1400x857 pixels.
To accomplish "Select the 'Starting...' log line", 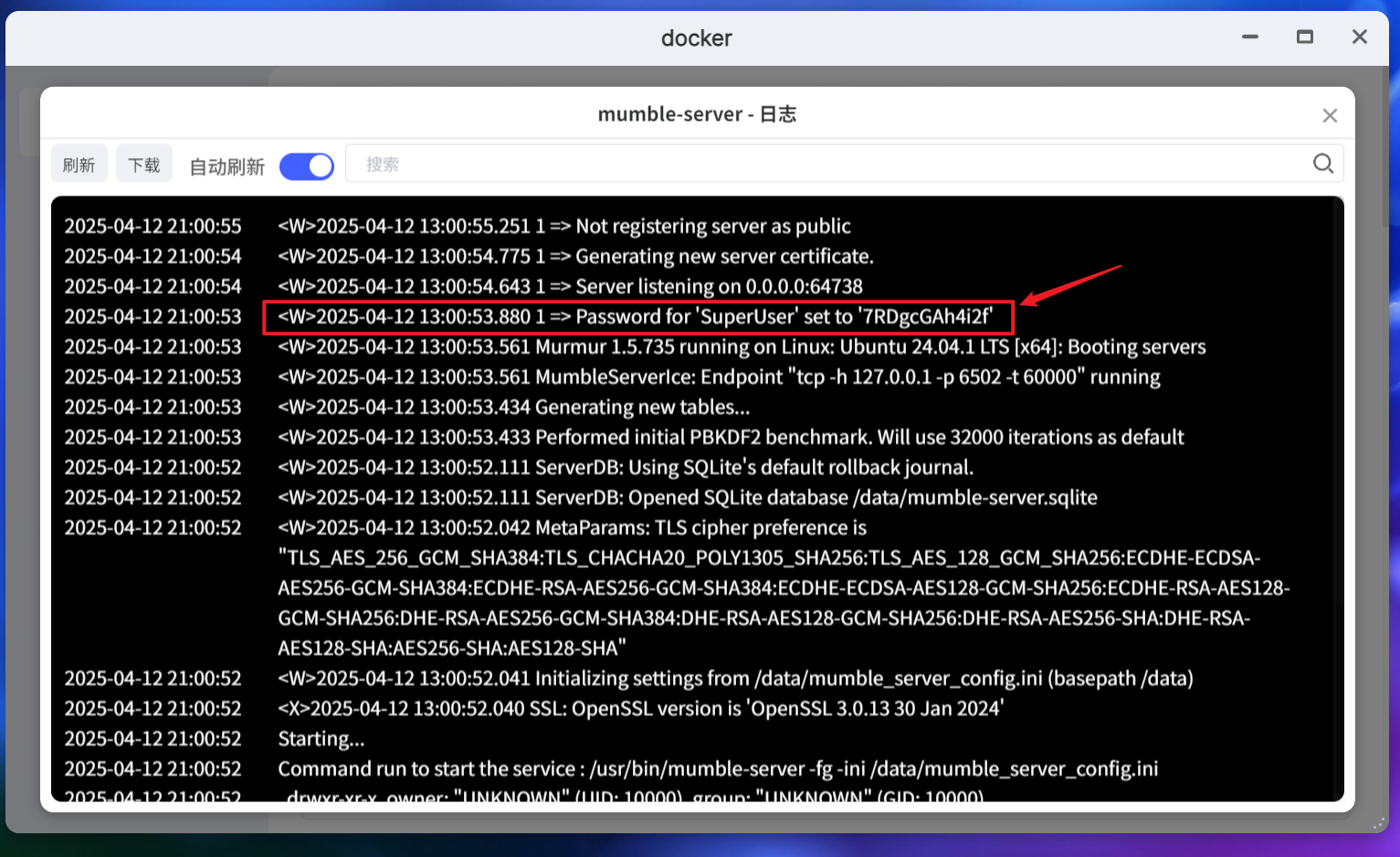I will coord(321,738).
